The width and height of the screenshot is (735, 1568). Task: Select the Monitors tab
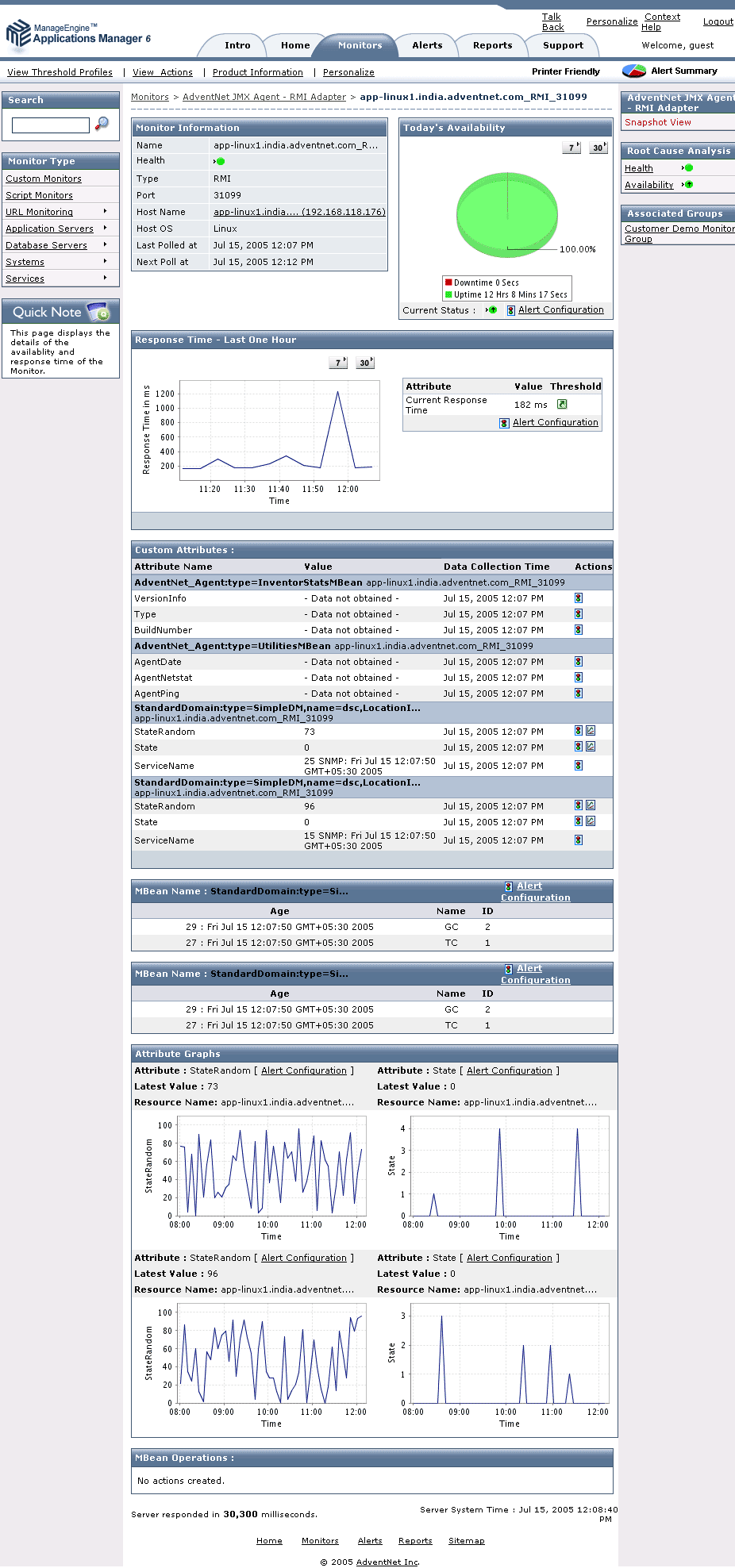click(x=360, y=46)
